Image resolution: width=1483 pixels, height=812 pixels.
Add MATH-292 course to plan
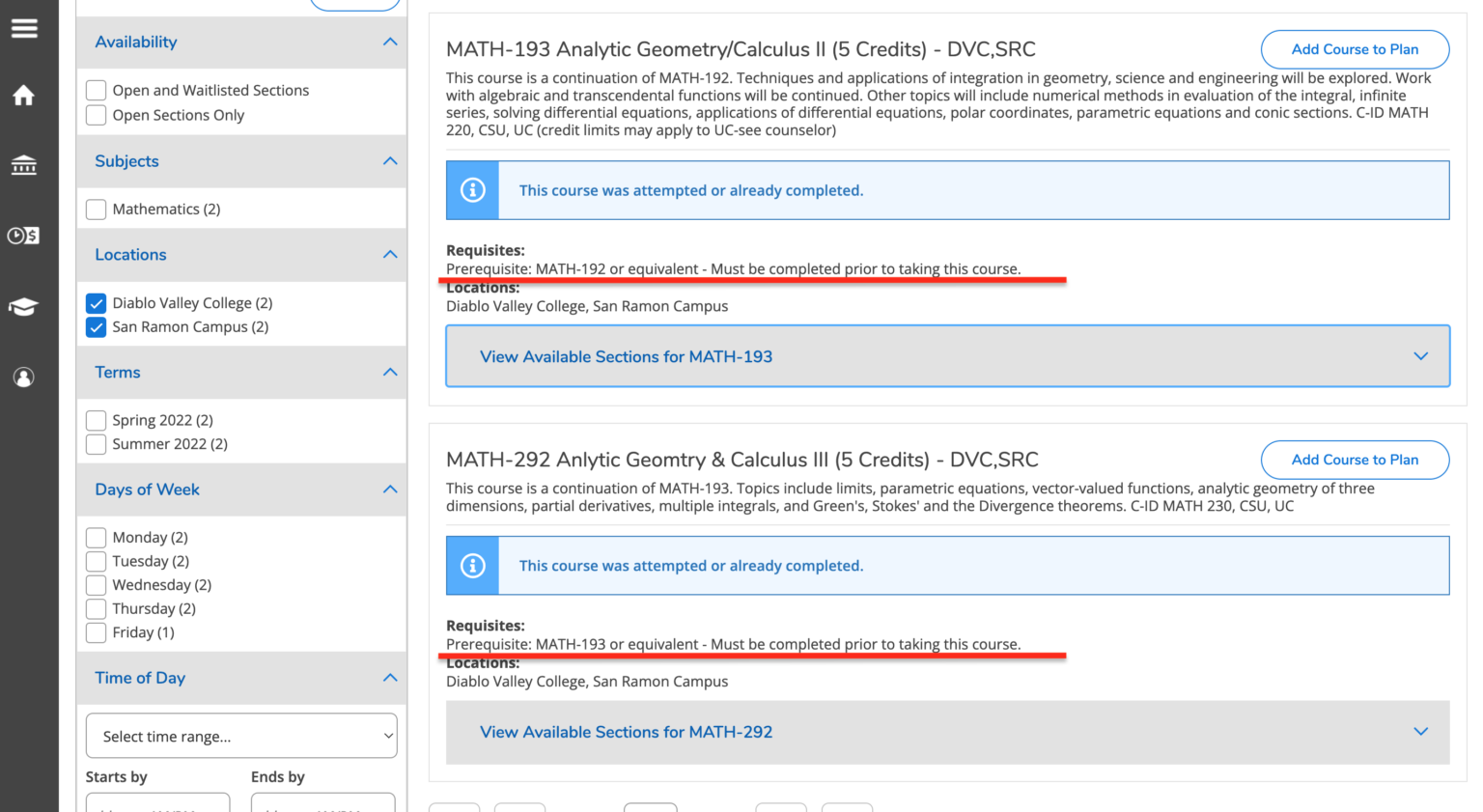[x=1355, y=460]
